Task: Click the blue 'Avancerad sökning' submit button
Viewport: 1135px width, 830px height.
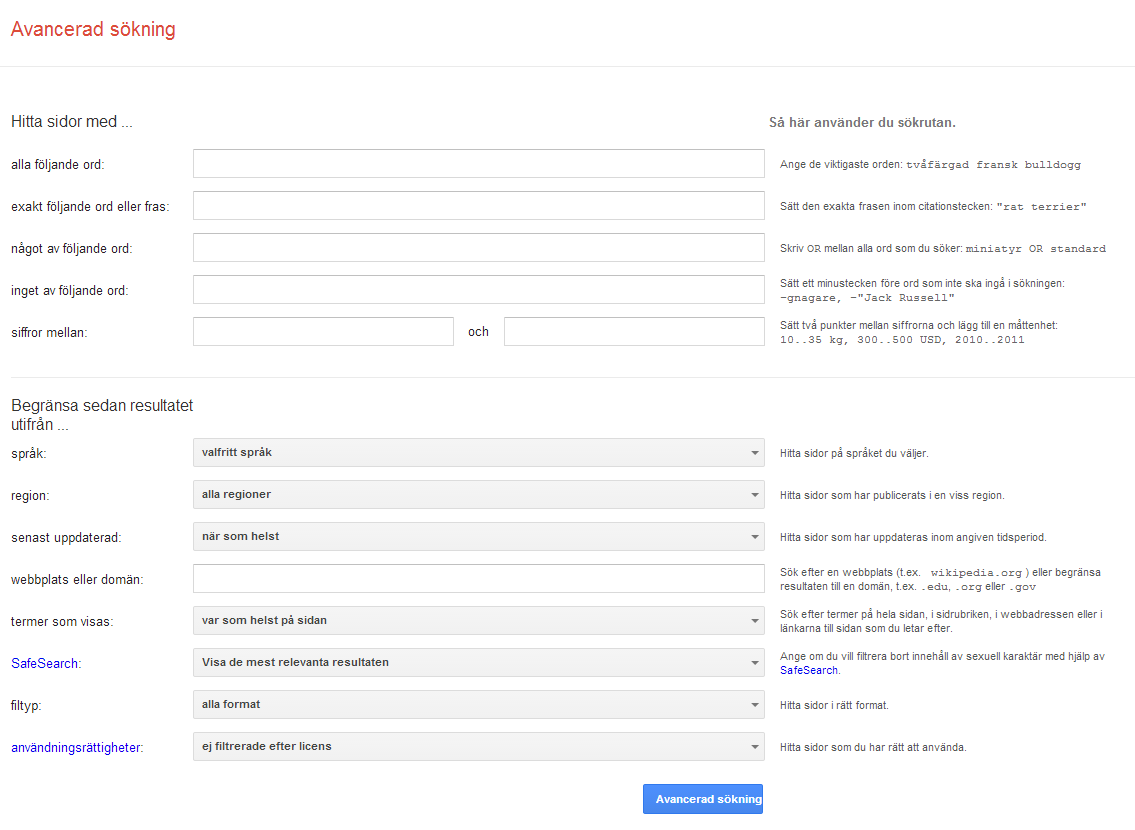Action: [703, 799]
